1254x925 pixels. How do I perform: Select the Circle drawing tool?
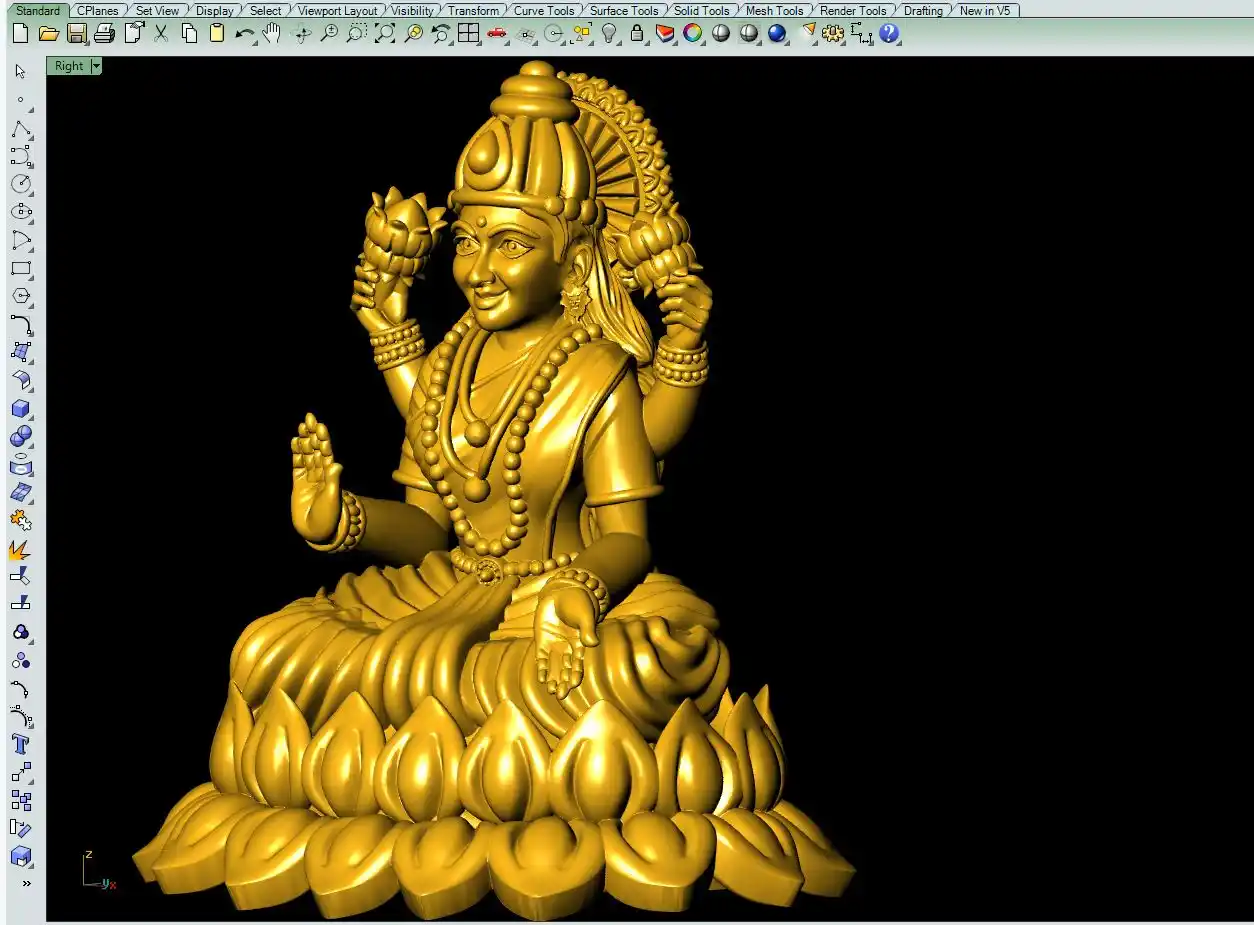[x=21, y=184]
